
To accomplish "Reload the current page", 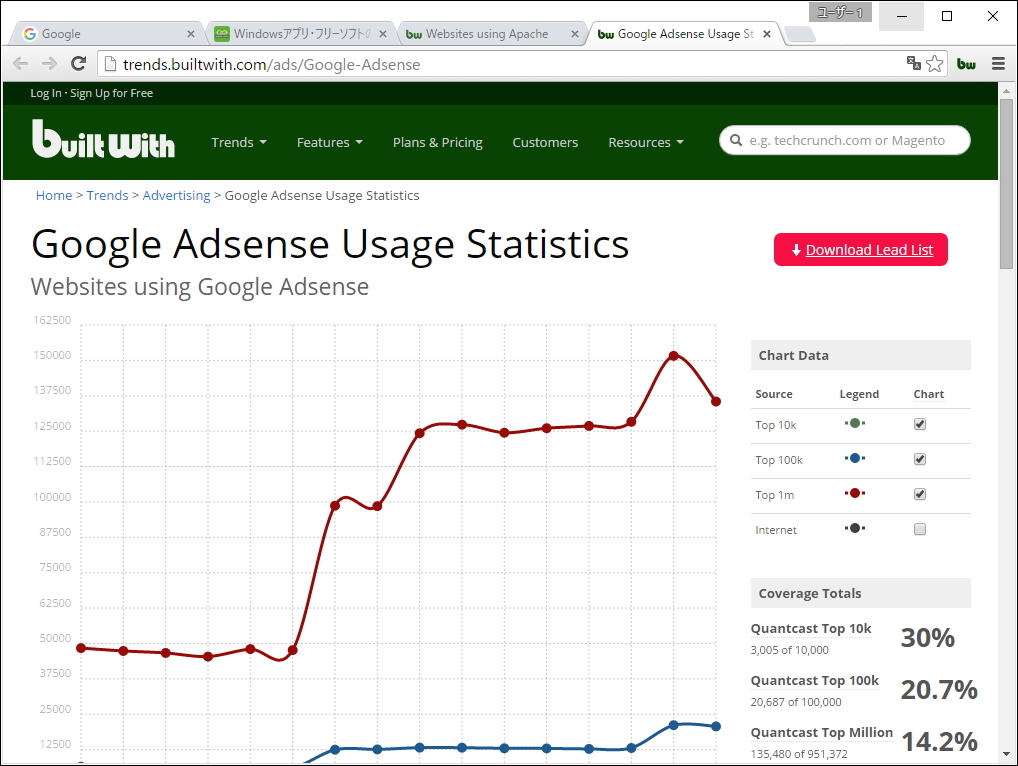I will (78, 63).
